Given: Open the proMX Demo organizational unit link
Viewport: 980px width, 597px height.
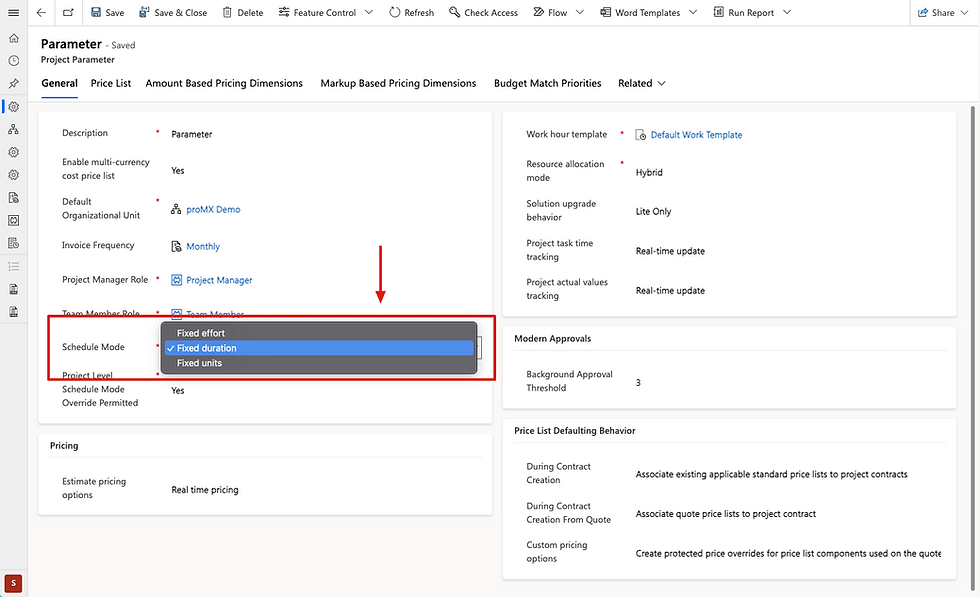Looking at the screenshot, I should [x=213, y=210].
